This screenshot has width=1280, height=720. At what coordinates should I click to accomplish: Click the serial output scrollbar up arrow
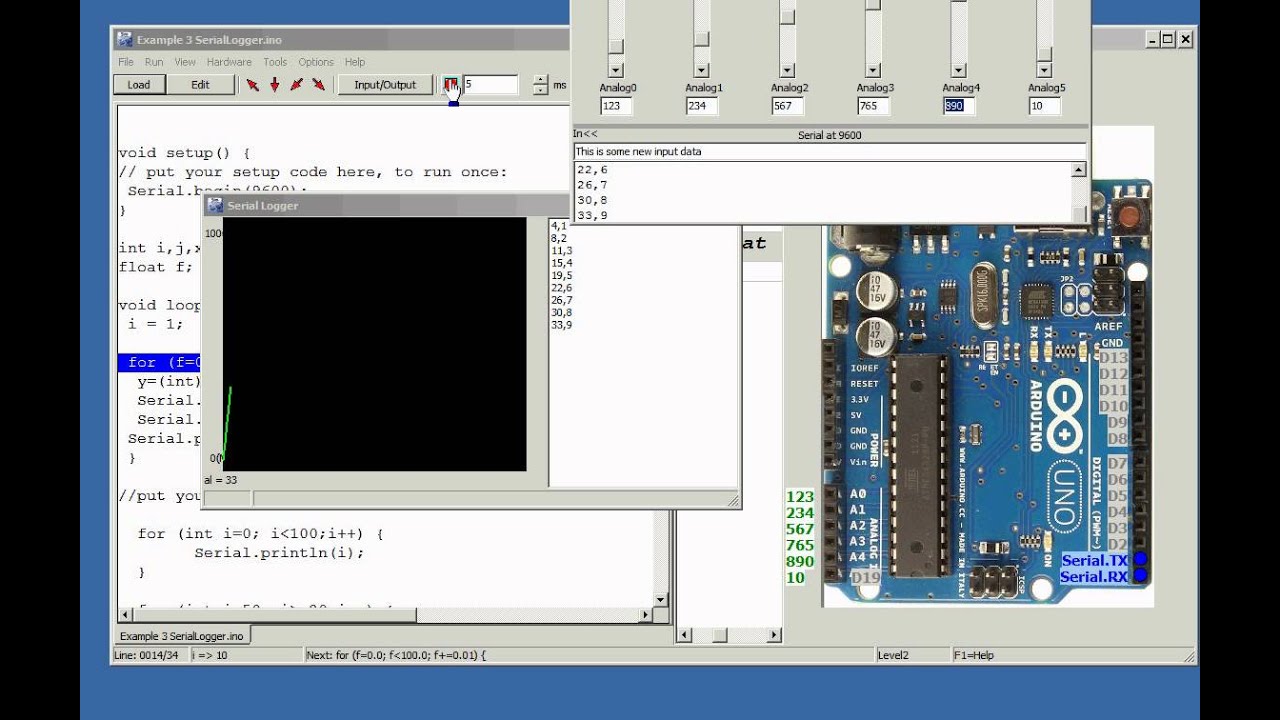point(1079,170)
